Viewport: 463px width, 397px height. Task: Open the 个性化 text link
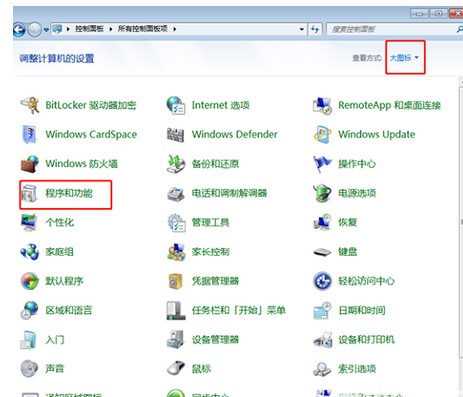[x=60, y=223]
